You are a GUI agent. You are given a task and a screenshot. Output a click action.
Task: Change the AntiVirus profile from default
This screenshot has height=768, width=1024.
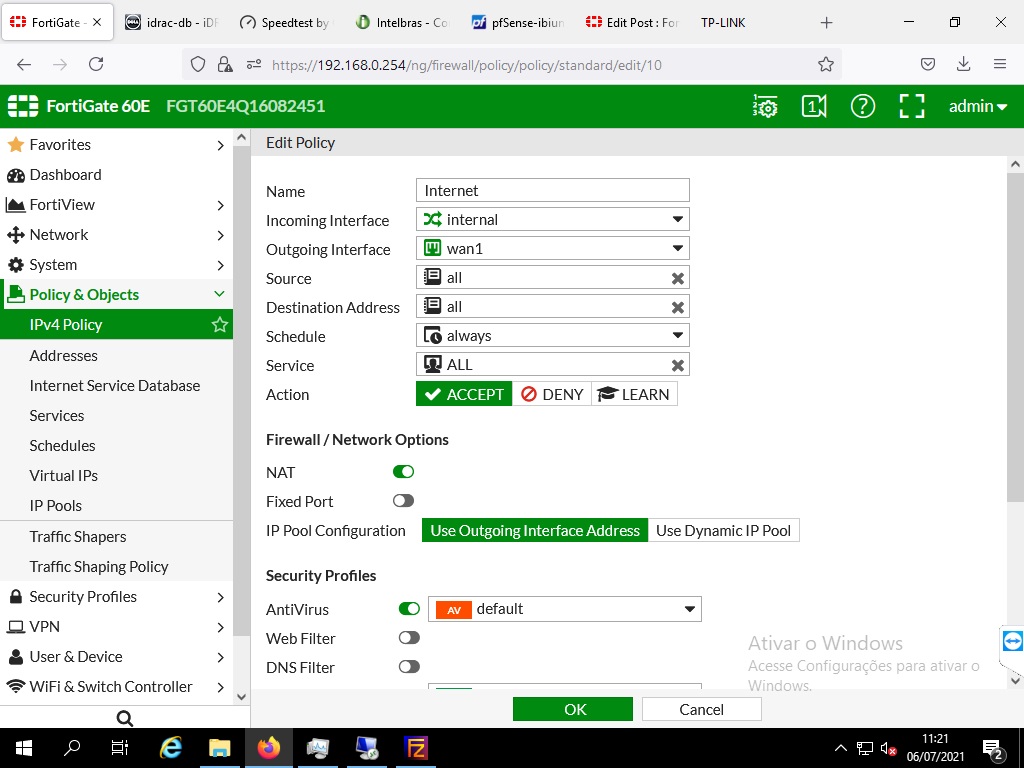point(689,608)
